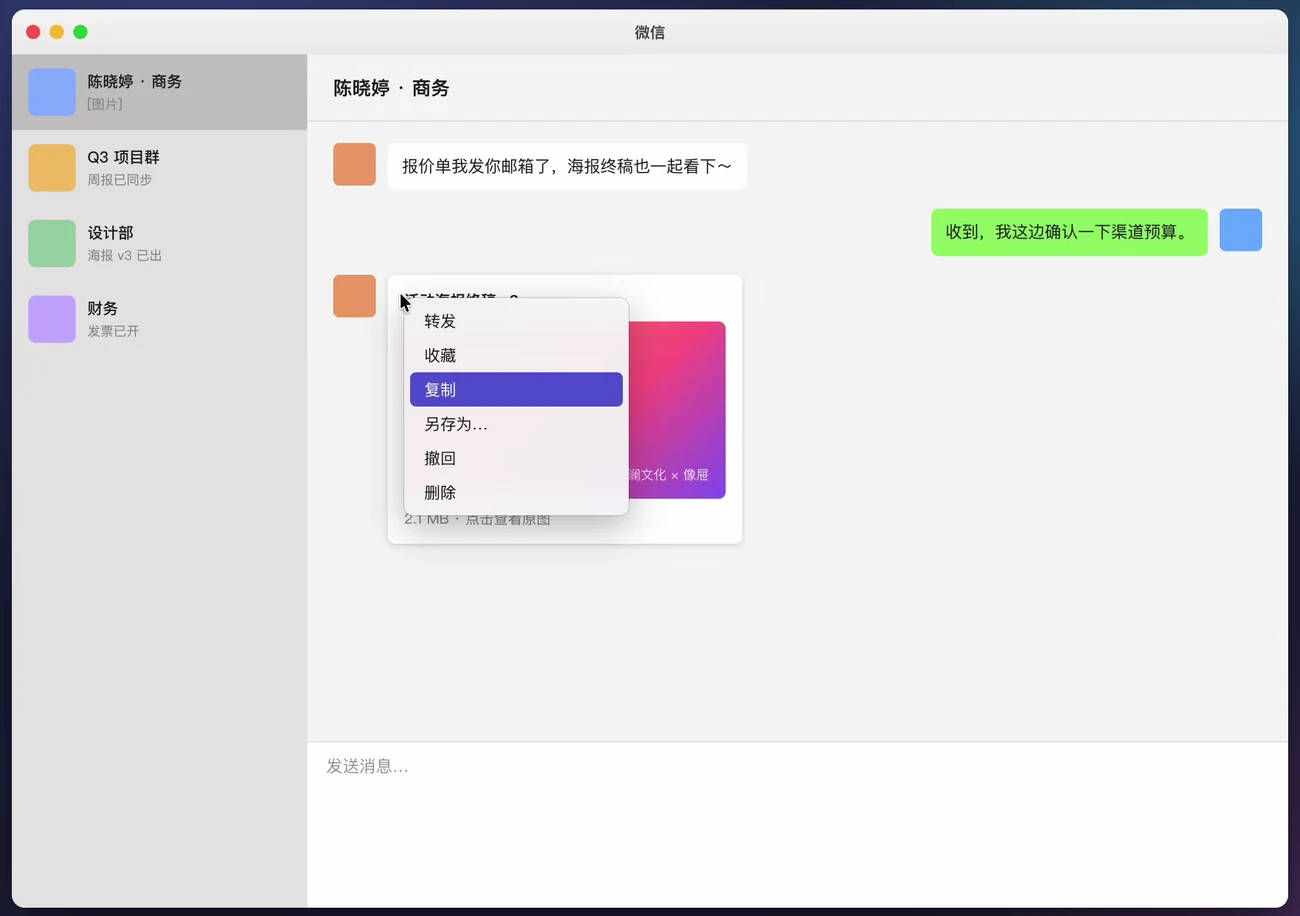Image resolution: width=1300 pixels, height=916 pixels.
Task: Open the pink-purple poster image thumbnail
Action: click(x=676, y=410)
